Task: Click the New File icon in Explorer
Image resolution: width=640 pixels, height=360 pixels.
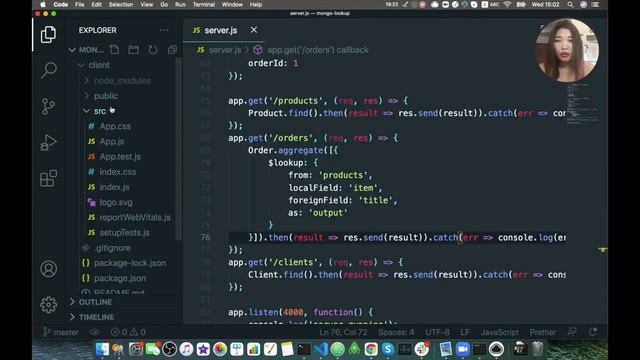Action: [x=115, y=50]
